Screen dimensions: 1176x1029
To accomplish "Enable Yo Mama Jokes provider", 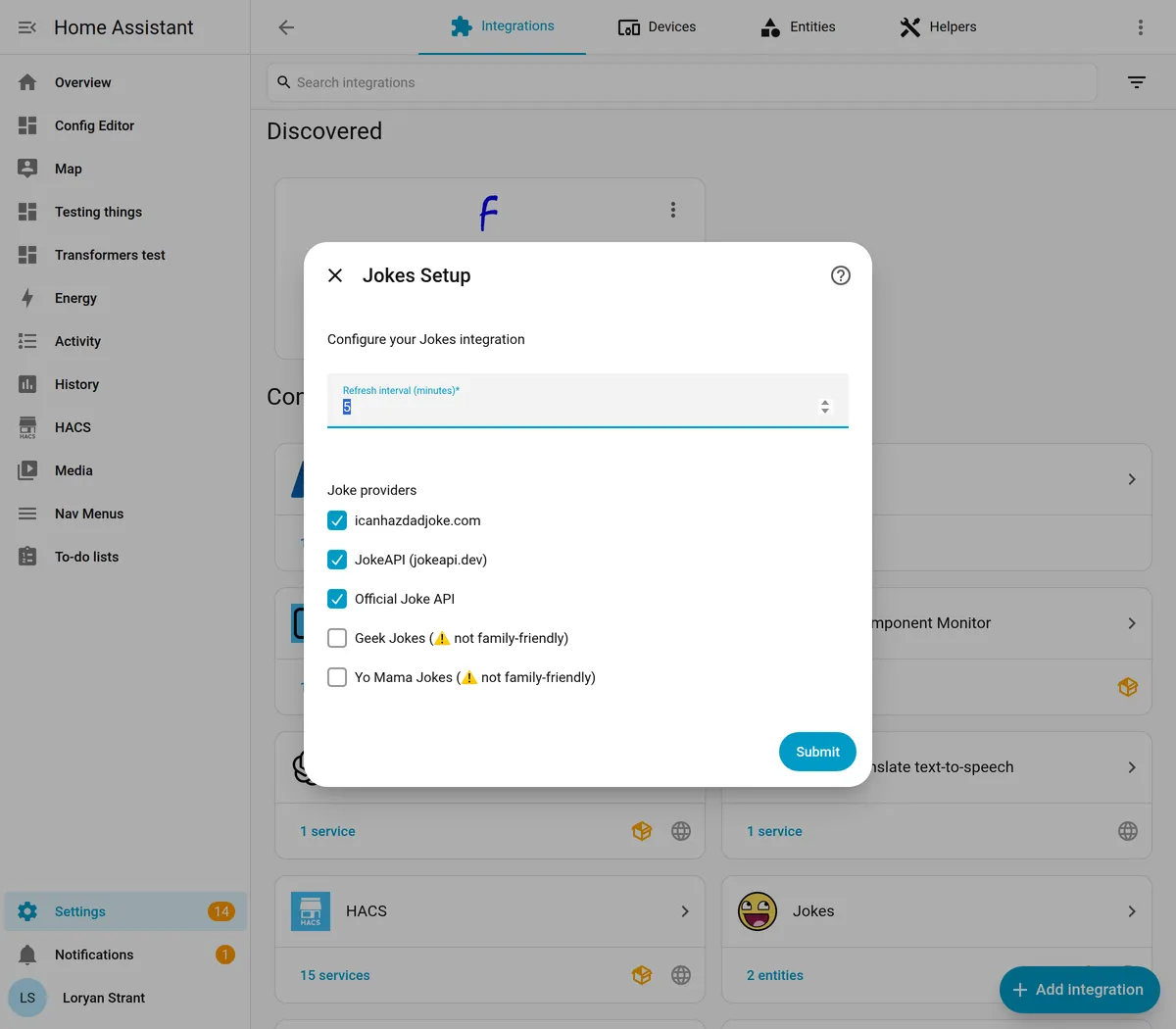I will (x=337, y=677).
